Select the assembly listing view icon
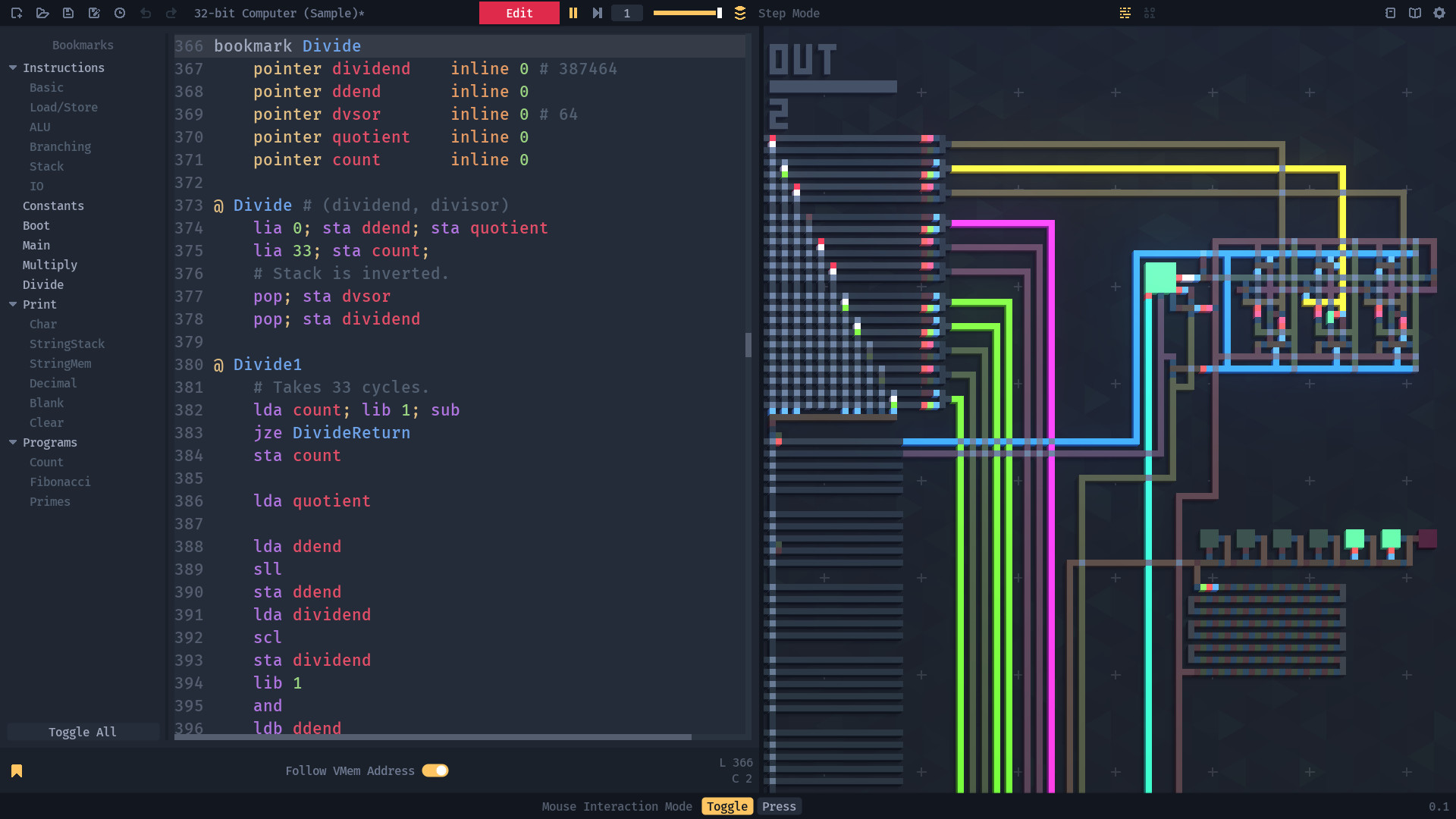This screenshot has width=1456, height=819. coord(1125,13)
